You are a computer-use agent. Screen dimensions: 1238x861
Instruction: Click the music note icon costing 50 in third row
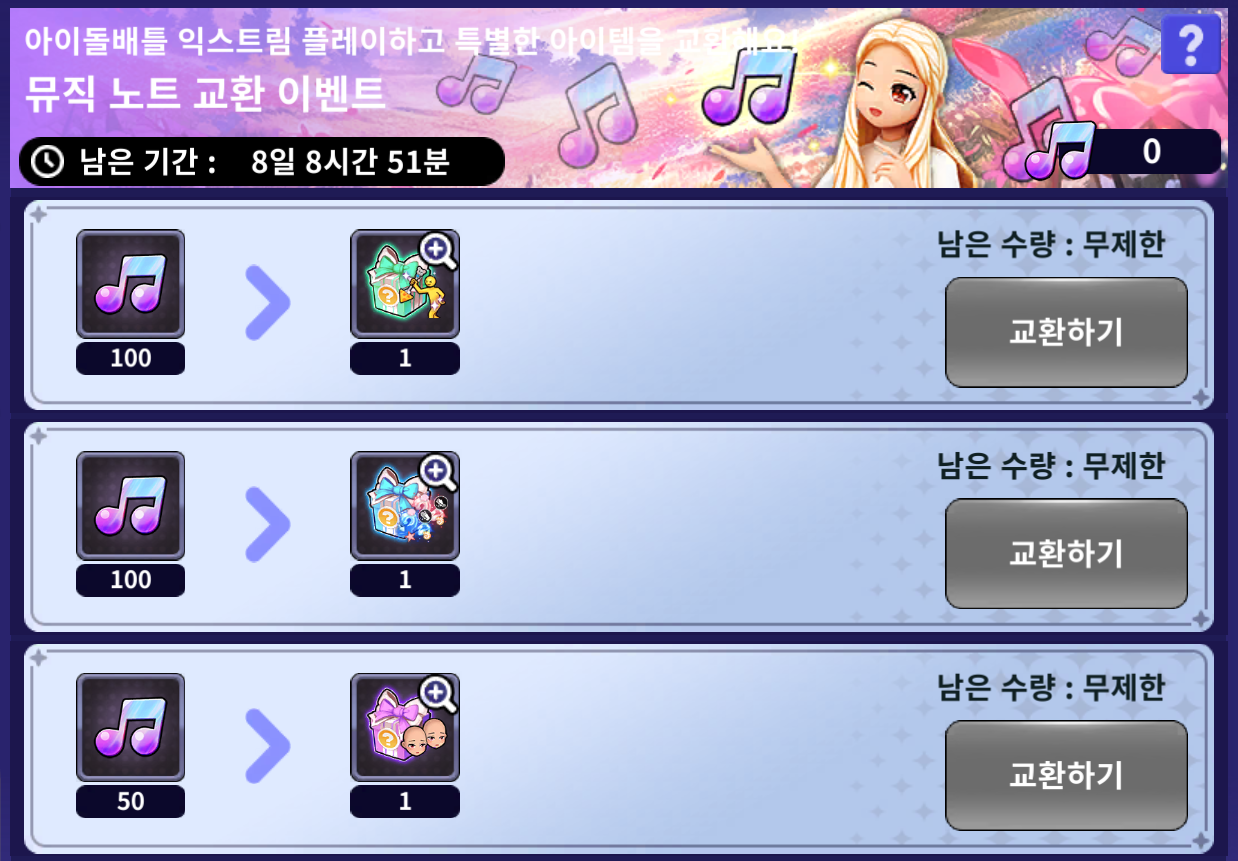point(131,728)
